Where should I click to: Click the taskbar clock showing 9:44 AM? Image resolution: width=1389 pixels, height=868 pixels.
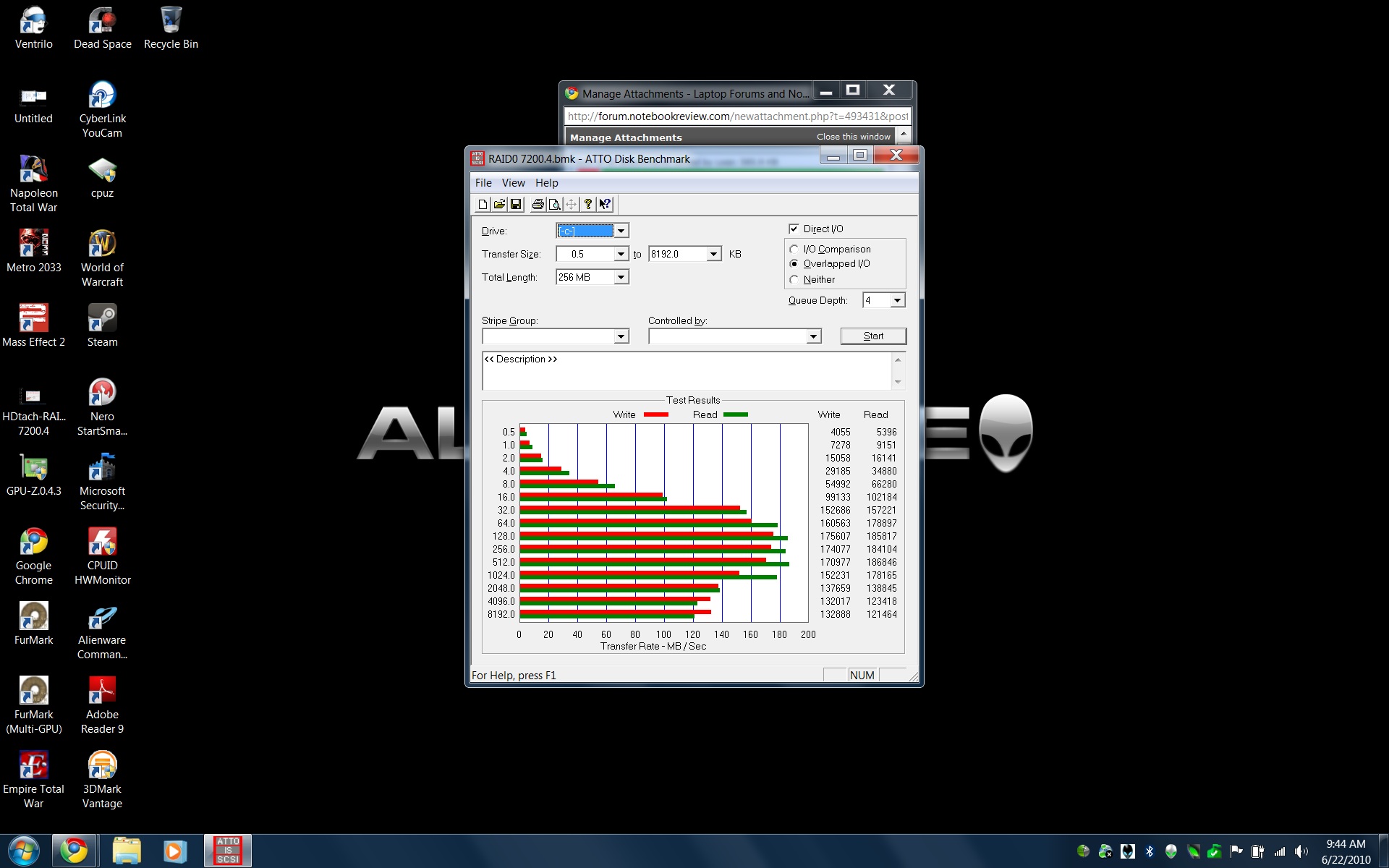pos(1346,851)
